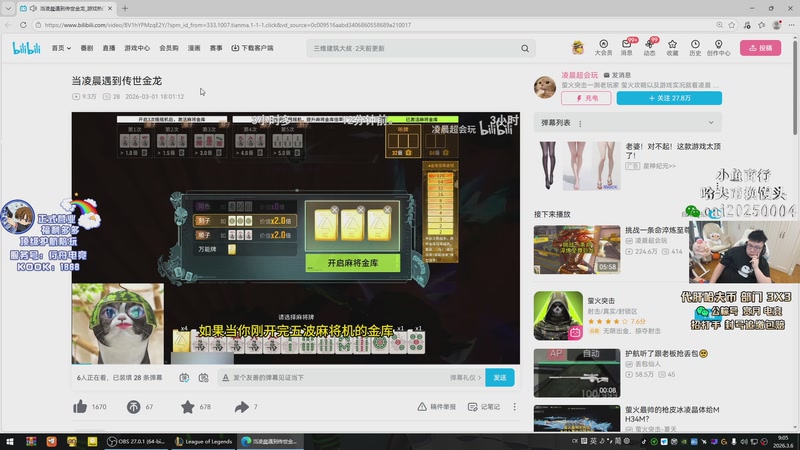This screenshot has width=800, height=450.
Task: Open more options beside 记笔记
Action: tap(514, 407)
